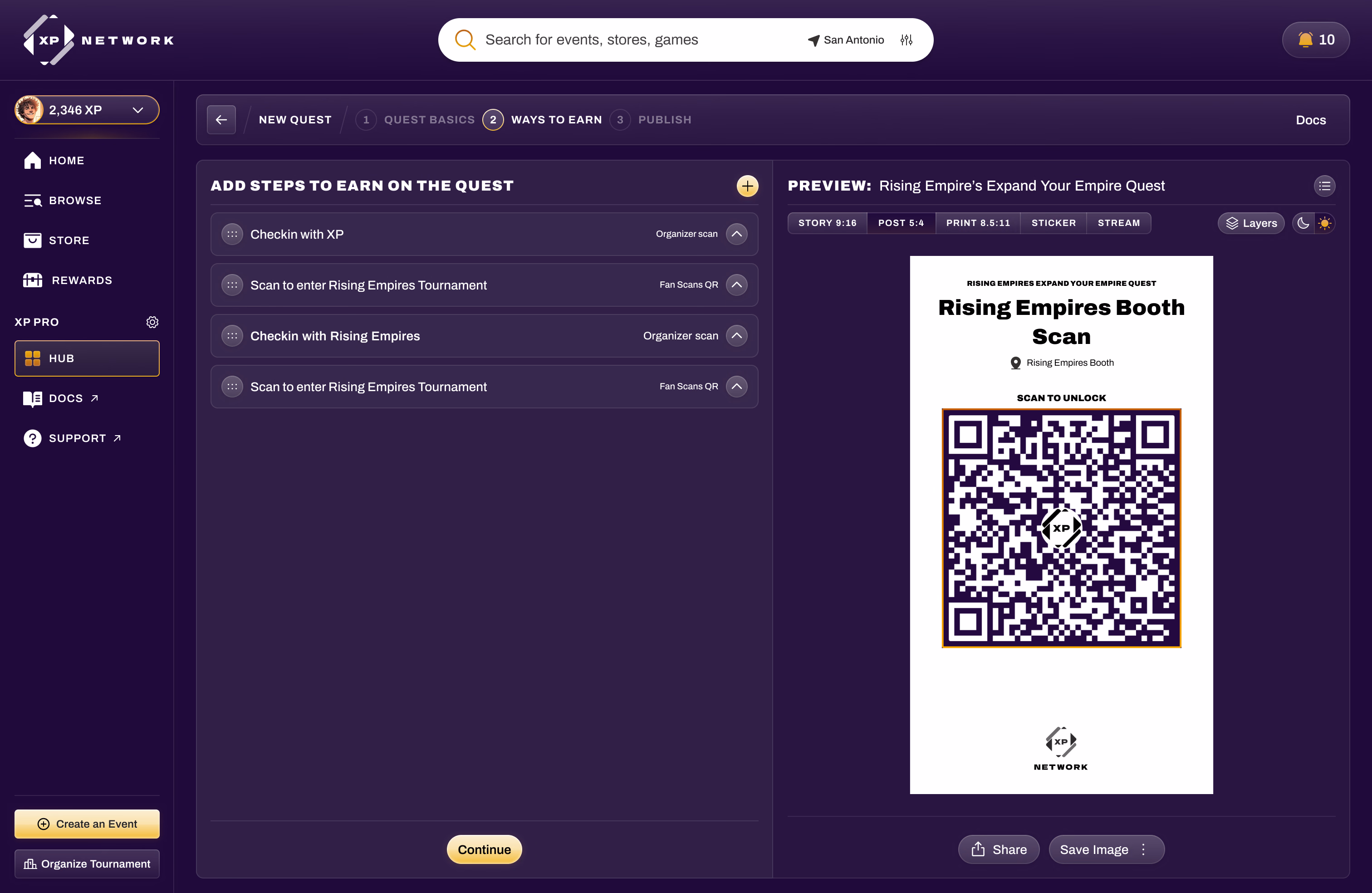Open Rewards in sidebar

68,280
